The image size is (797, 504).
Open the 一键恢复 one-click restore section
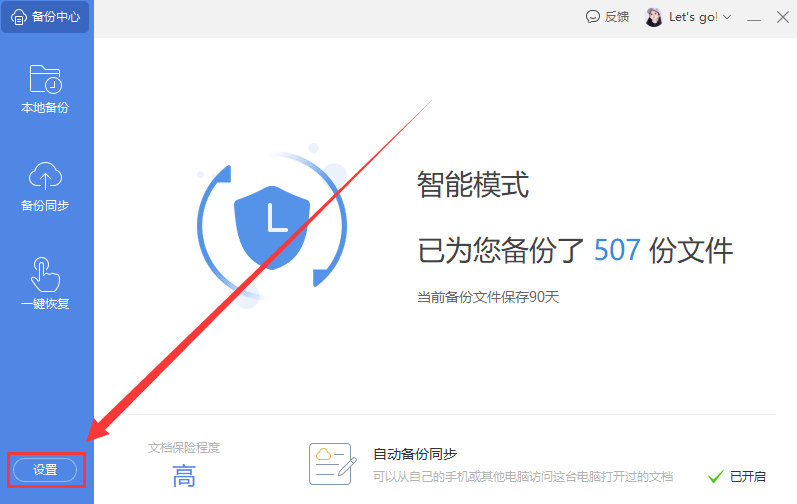pyautogui.click(x=45, y=284)
